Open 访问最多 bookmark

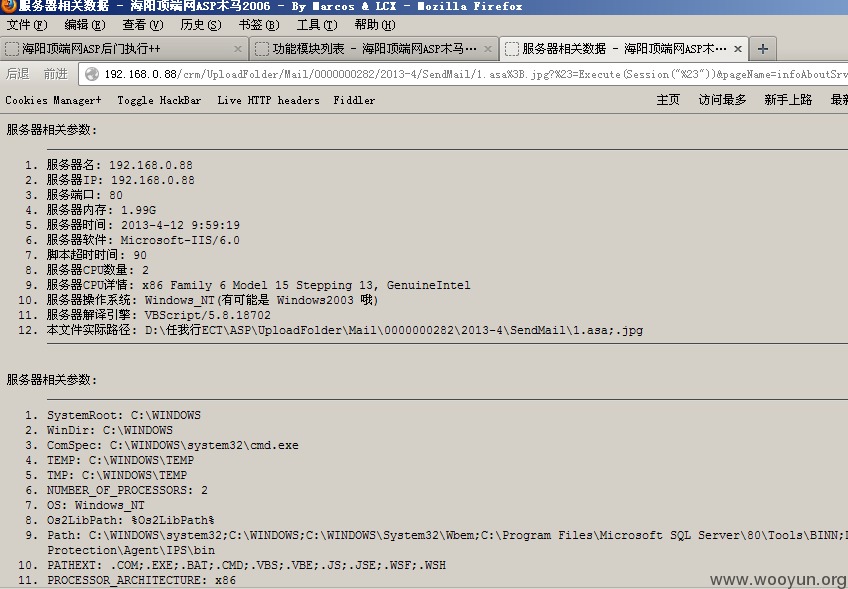point(722,100)
